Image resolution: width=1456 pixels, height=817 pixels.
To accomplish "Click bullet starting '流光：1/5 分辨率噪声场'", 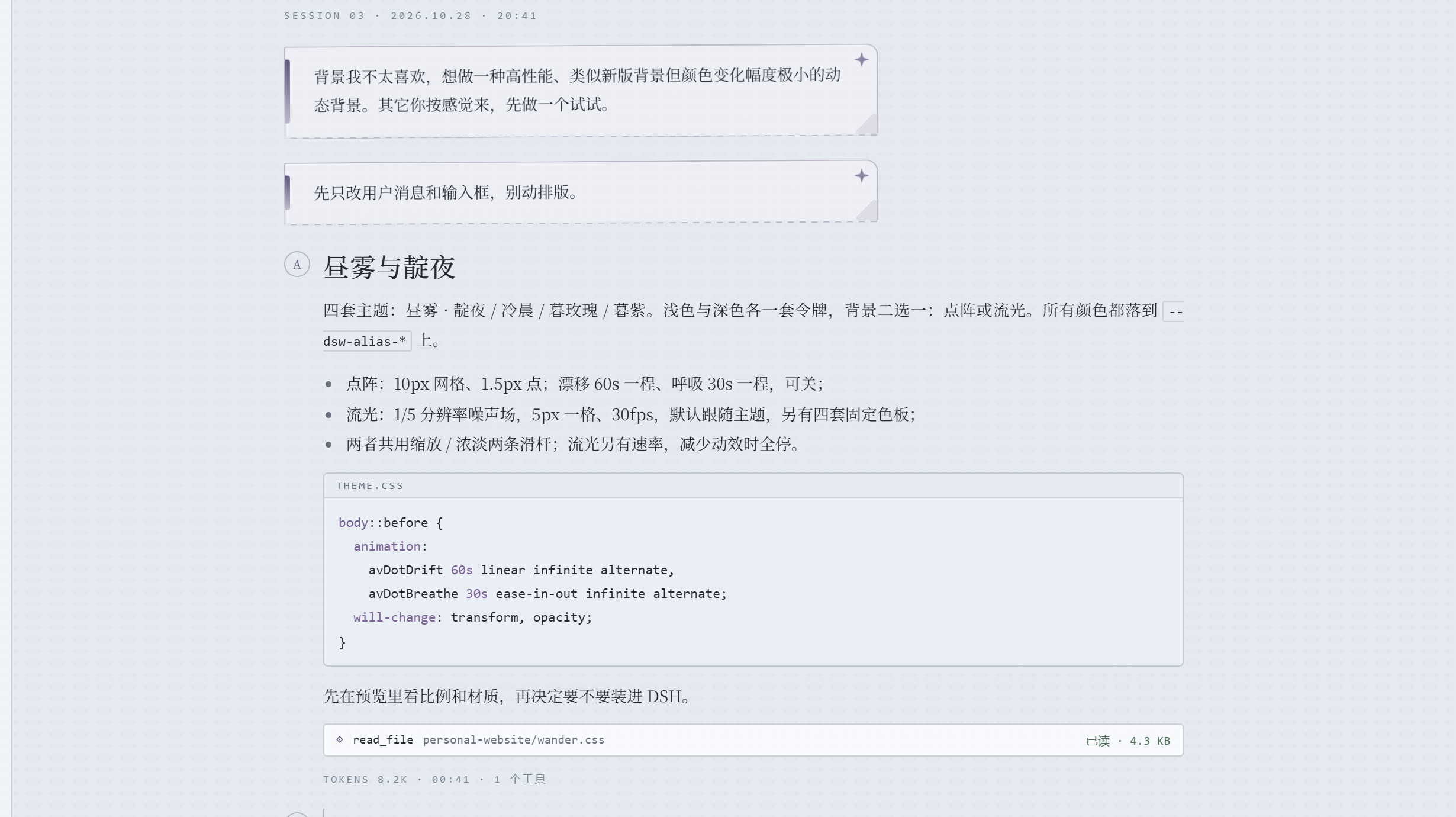I will tap(630, 414).
